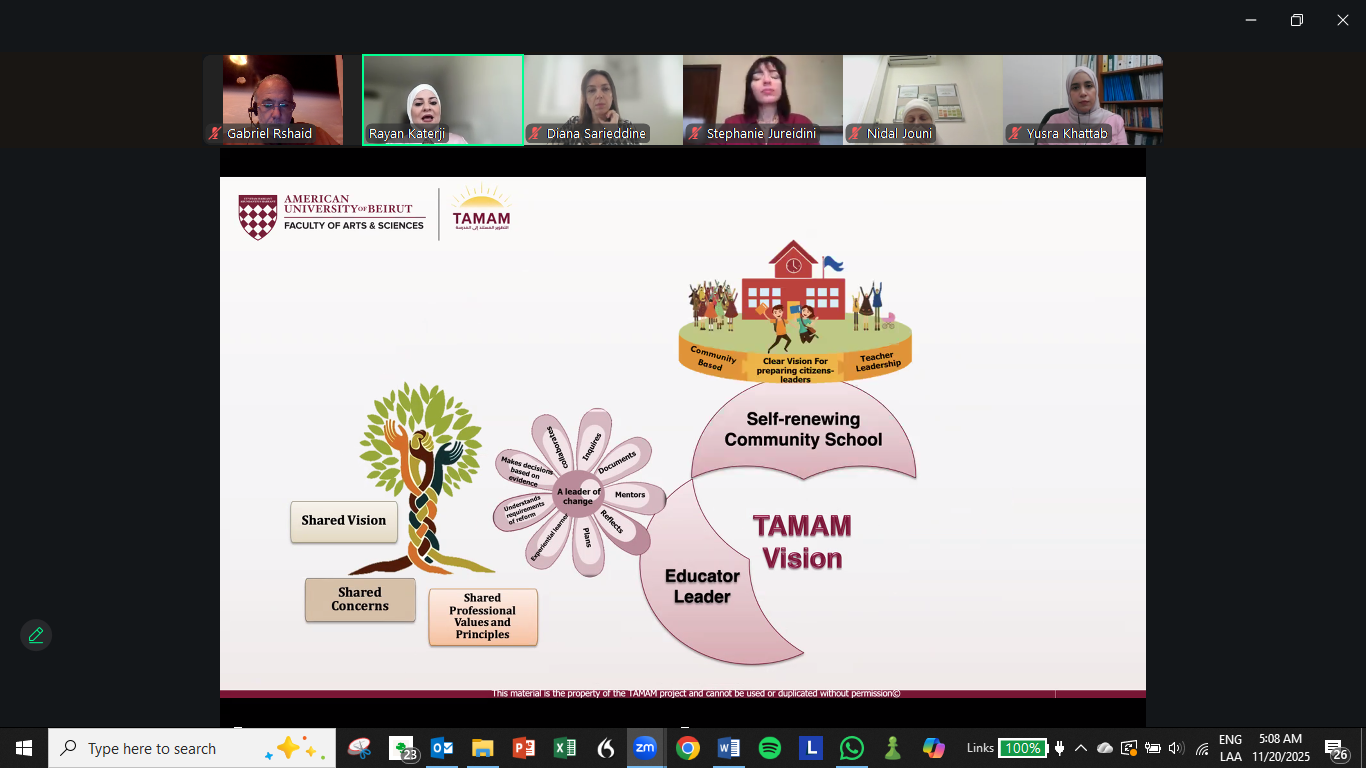
Task: Select Rayan Katerji's video thumbnail
Action: click(442, 100)
